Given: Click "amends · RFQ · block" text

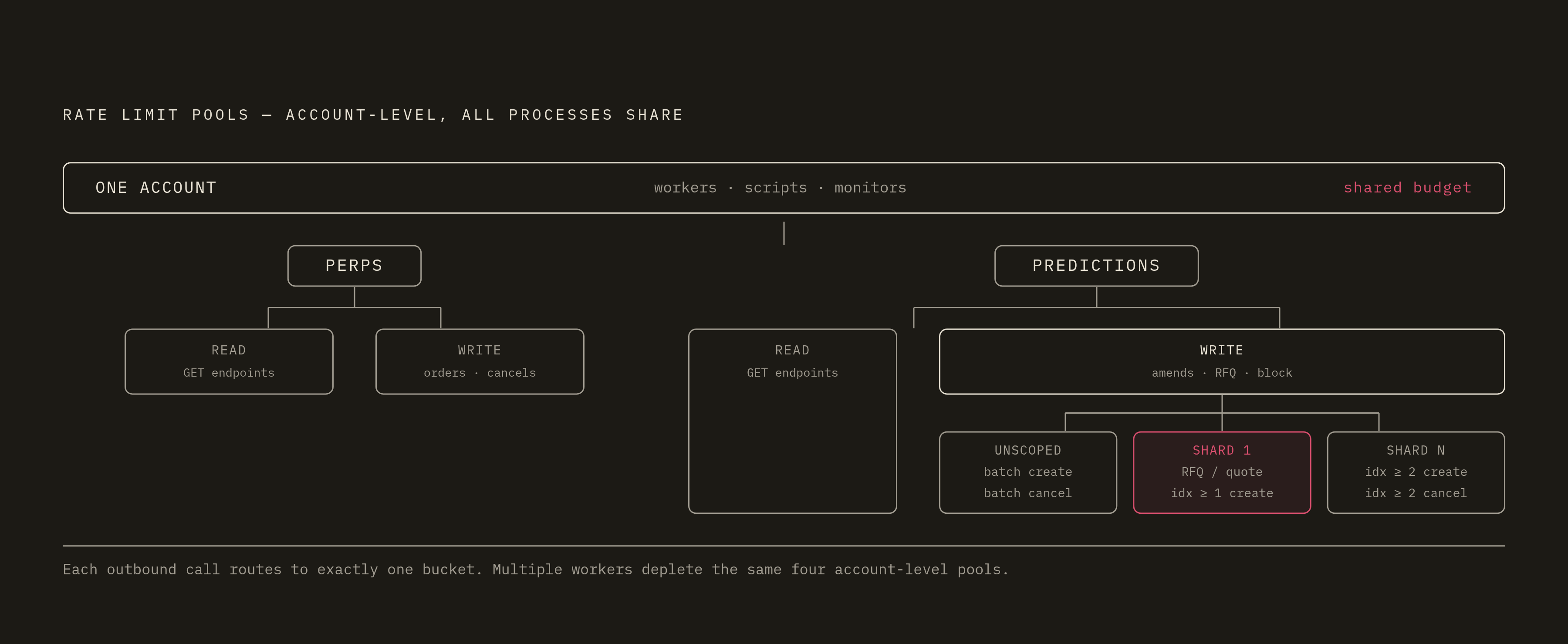Looking at the screenshot, I should pos(1222,373).
